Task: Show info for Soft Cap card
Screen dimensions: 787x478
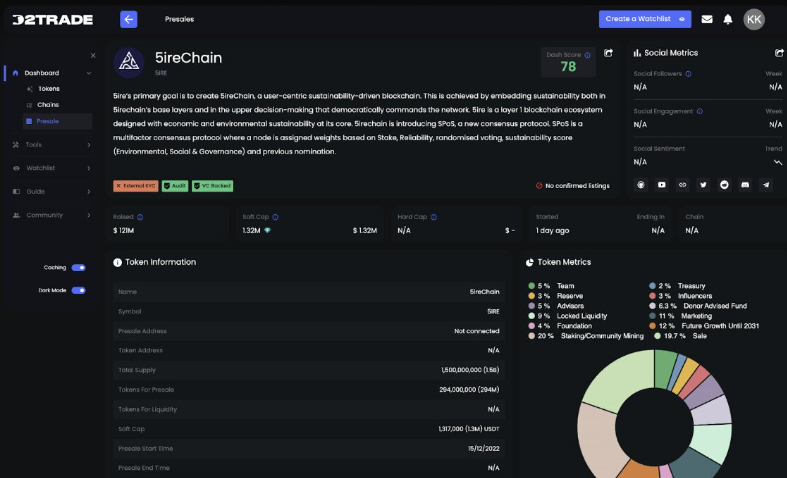Action: click(275, 217)
